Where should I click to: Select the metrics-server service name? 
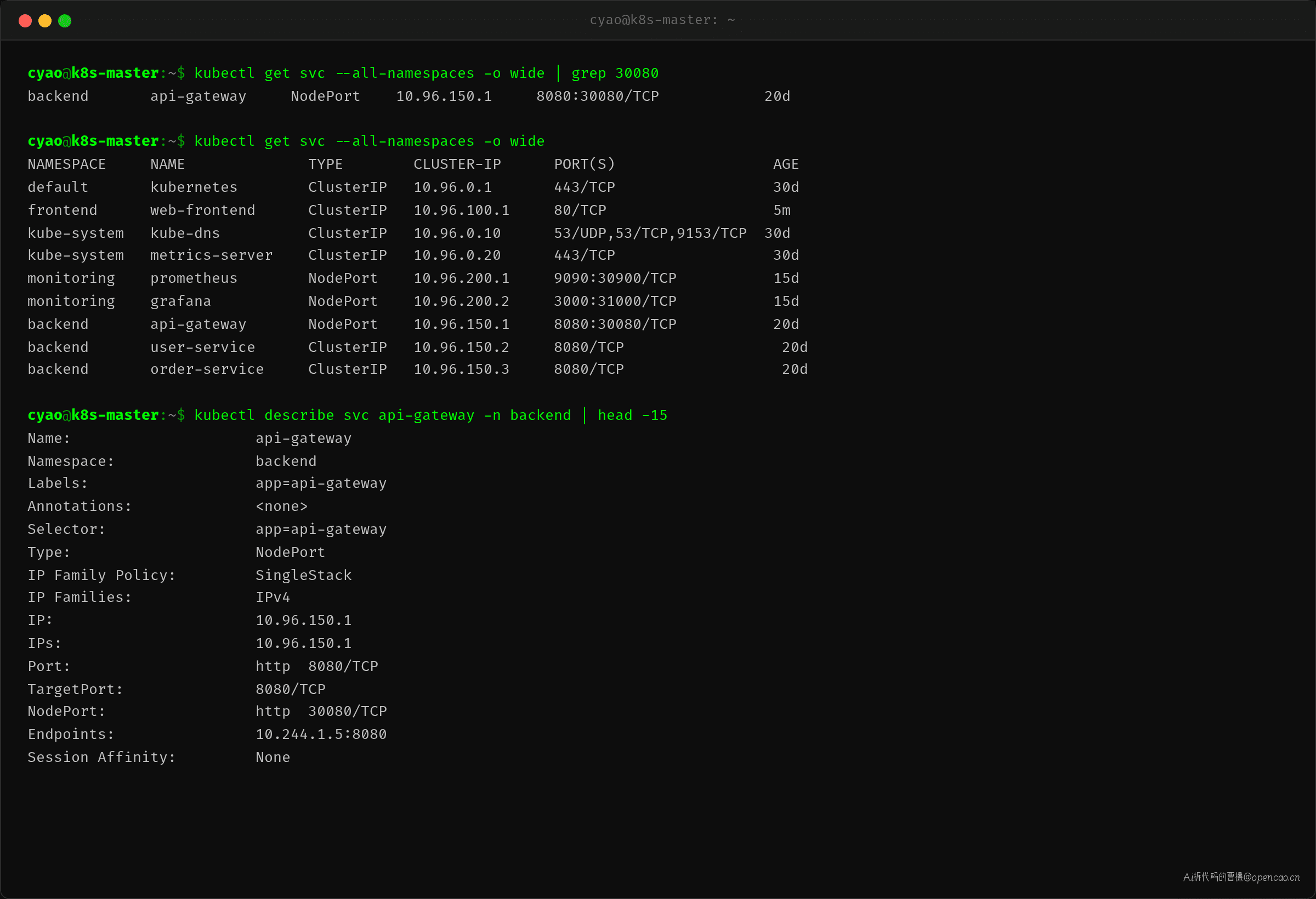click(x=211, y=255)
